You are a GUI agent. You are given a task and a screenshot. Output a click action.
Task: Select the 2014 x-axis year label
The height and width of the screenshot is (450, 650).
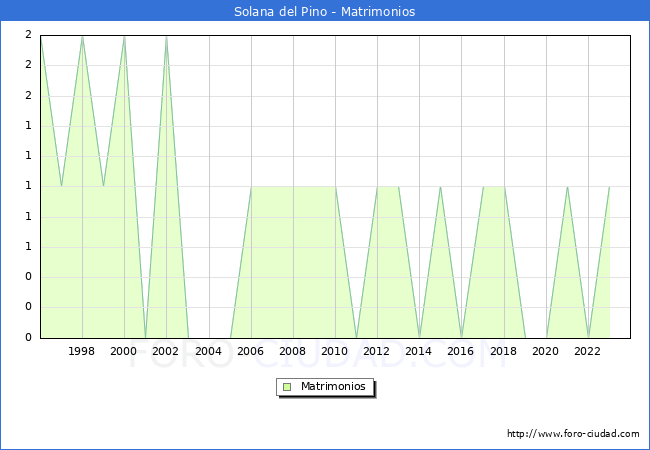(x=419, y=352)
